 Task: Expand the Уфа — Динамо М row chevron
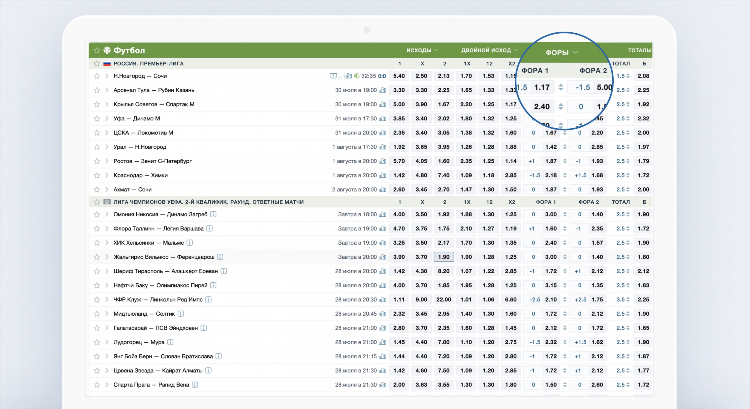(107, 118)
